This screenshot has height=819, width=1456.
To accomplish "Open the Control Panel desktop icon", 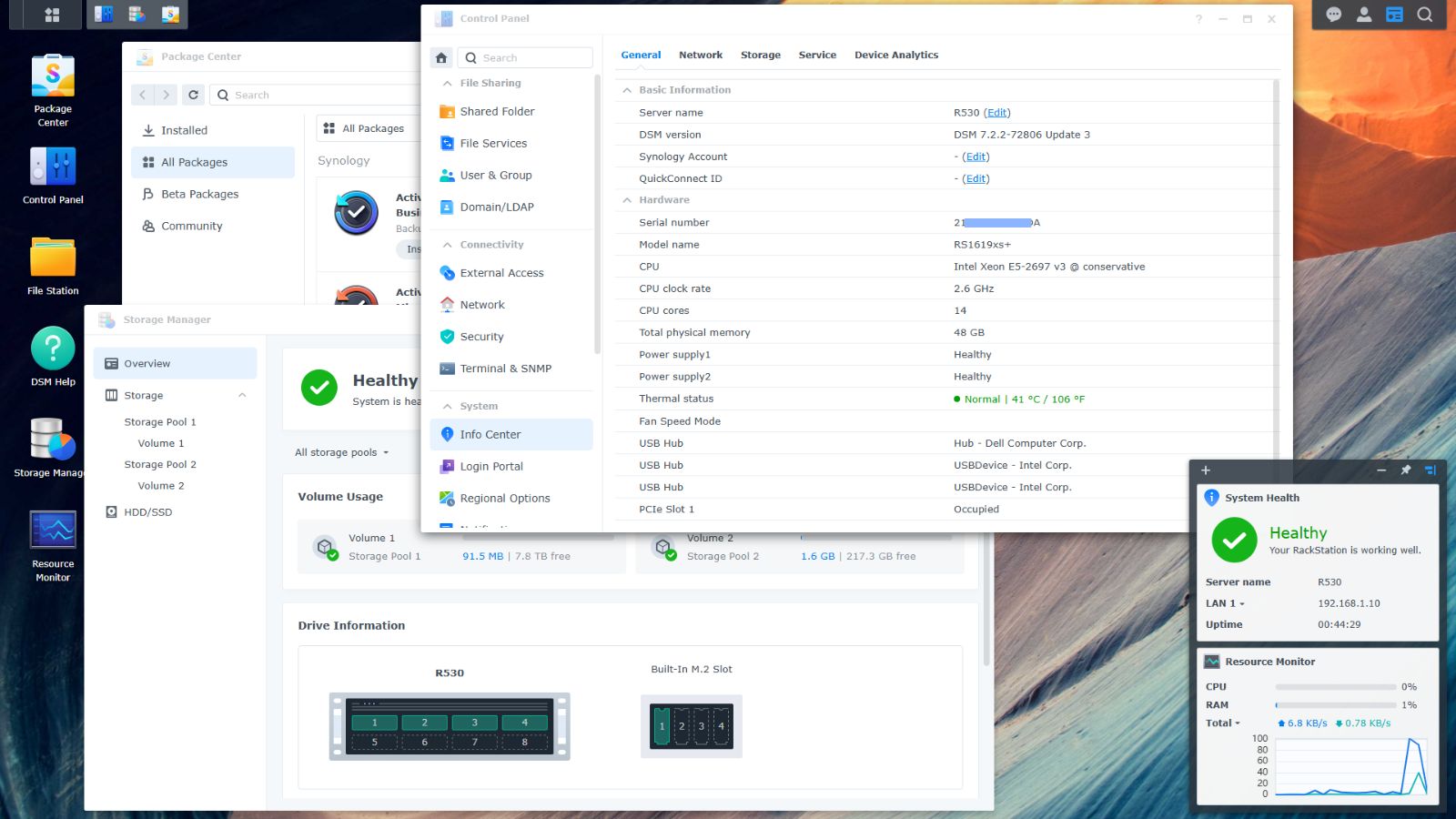I will click(53, 176).
